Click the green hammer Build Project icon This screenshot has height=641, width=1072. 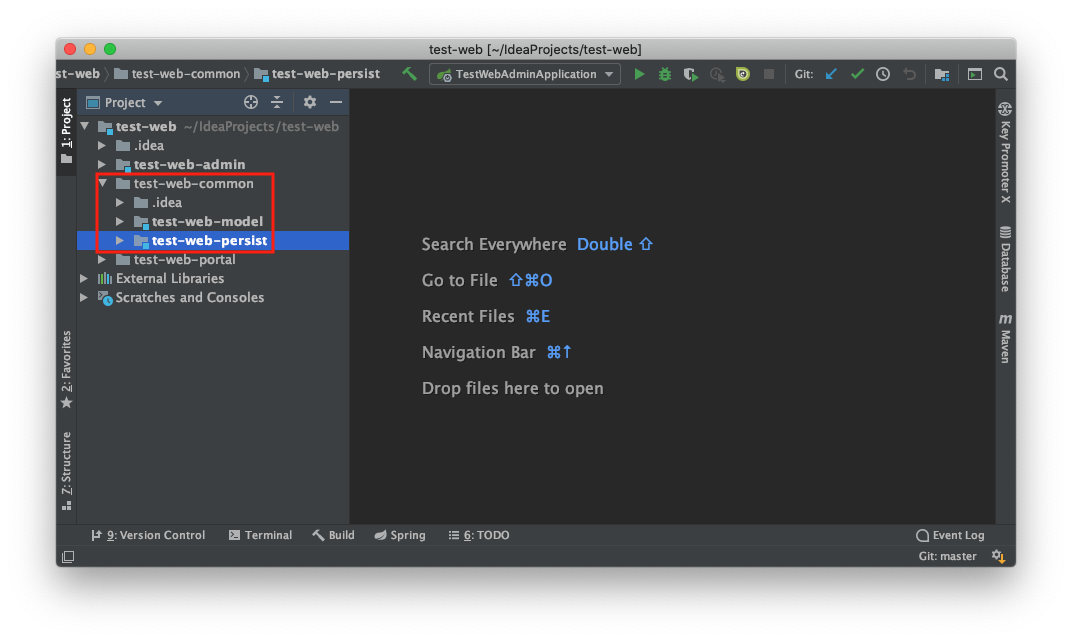click(410, 74)
